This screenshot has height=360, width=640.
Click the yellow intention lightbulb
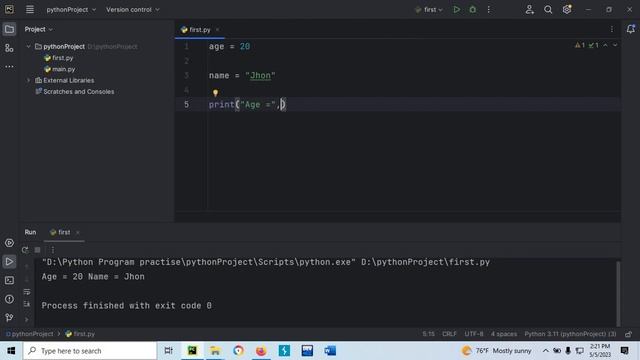(x=215, y=93)
